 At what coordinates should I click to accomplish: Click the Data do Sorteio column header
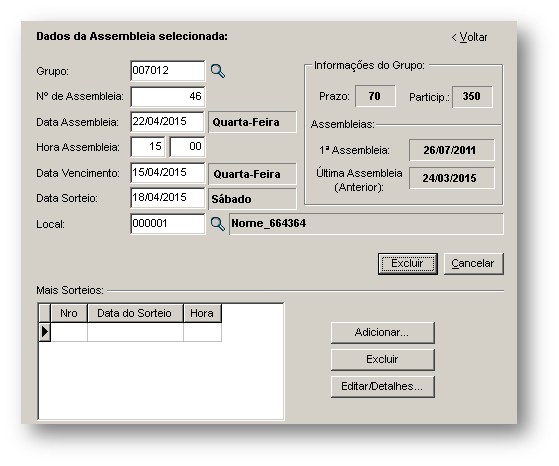click(135, 313)
